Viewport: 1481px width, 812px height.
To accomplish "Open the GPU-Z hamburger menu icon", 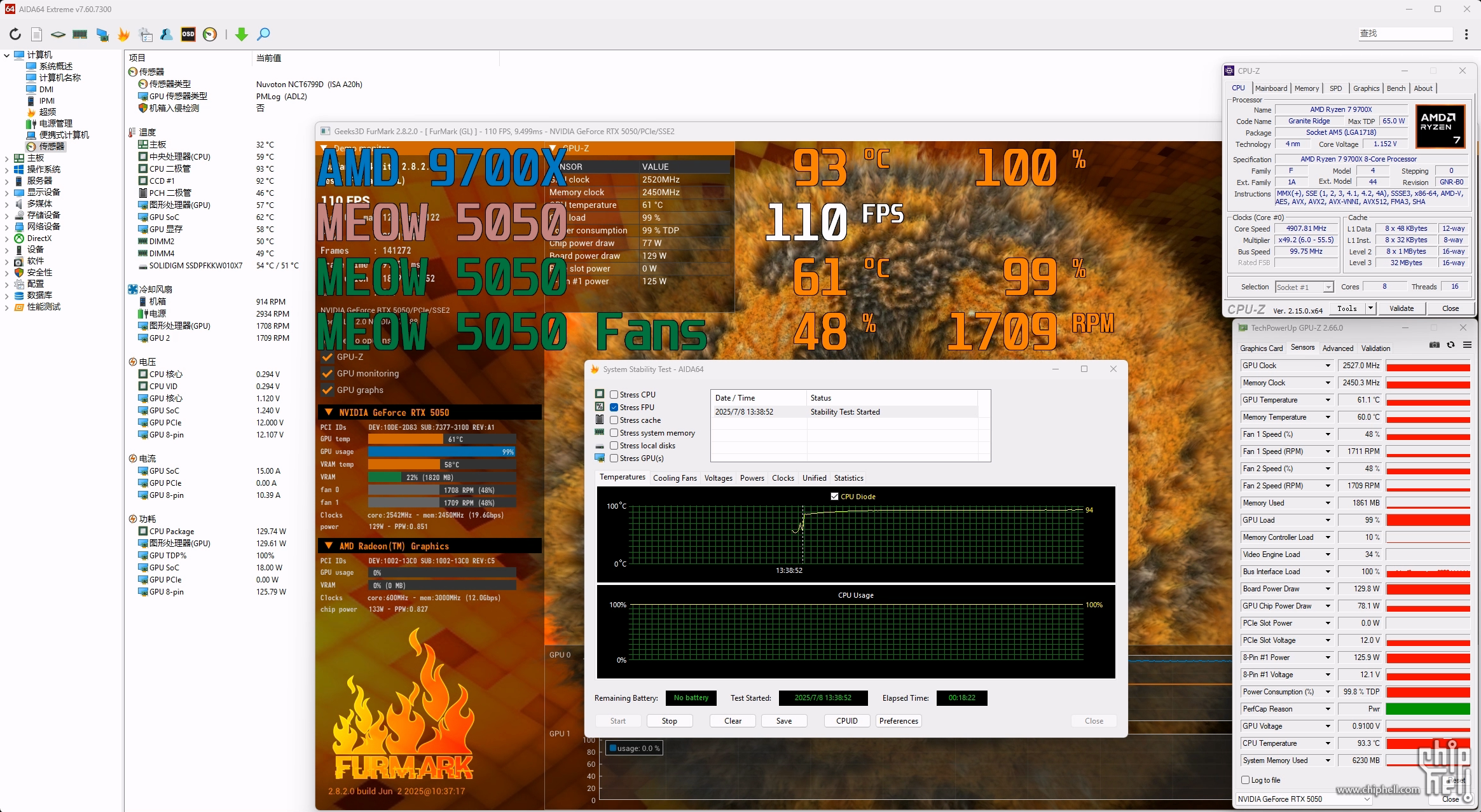I will (x=1468, y=345).
